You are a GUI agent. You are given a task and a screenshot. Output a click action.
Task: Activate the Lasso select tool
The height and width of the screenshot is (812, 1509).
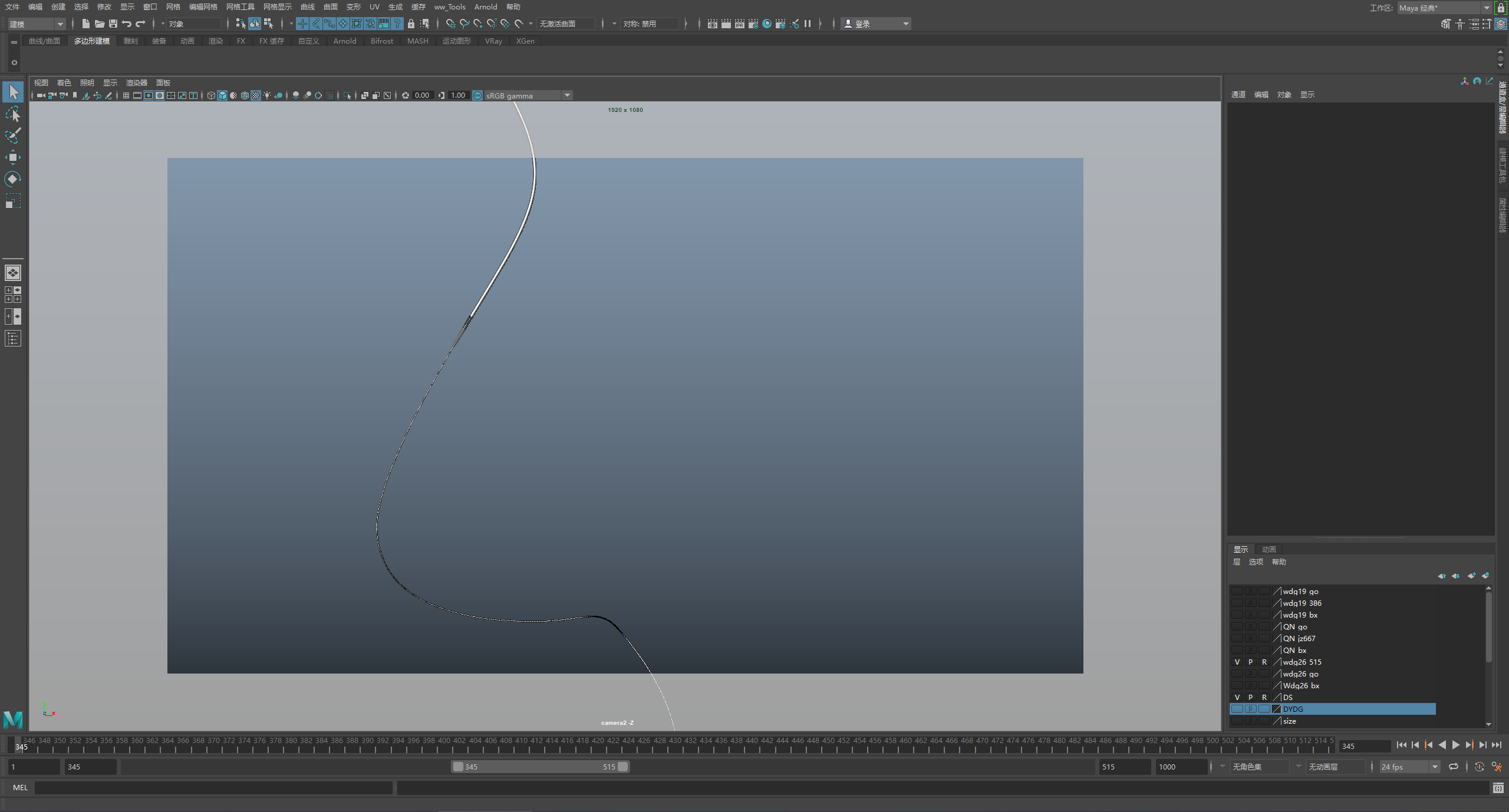(13, 114)
